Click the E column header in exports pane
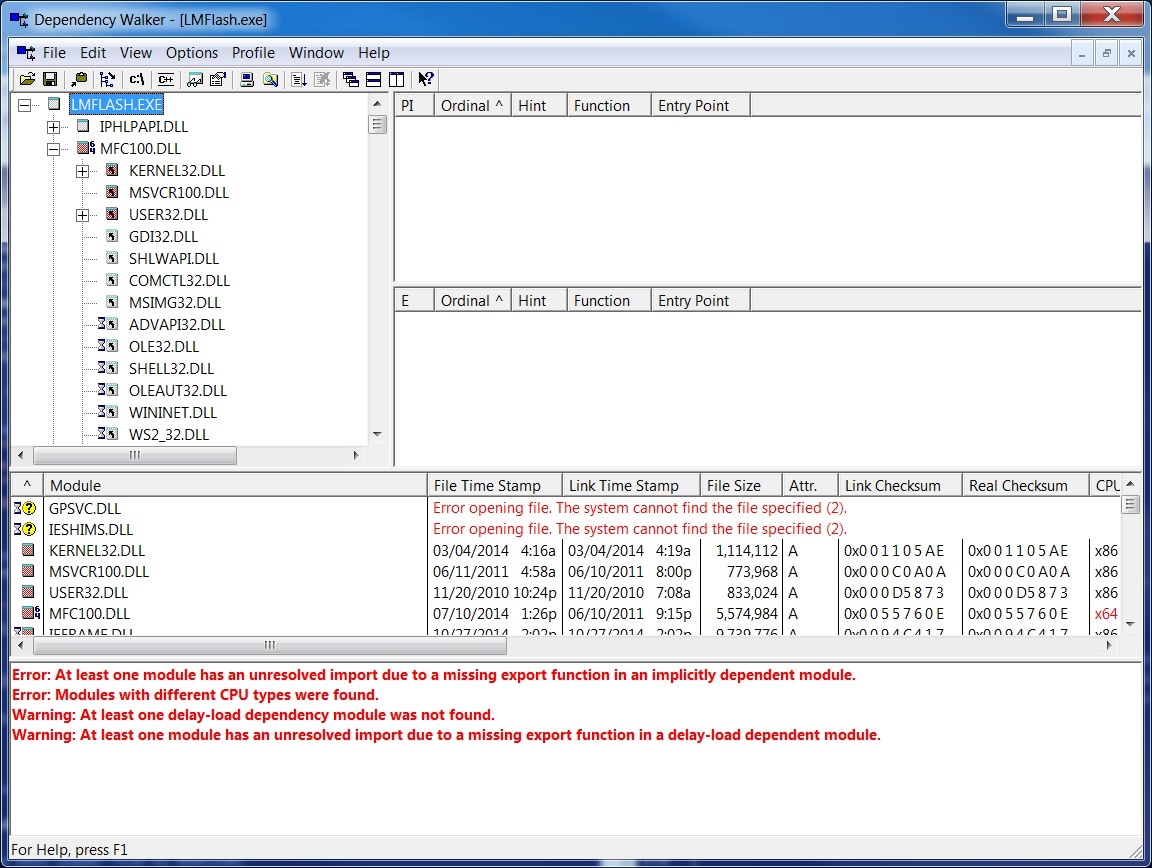The width and height of the screenshot is (1152, 868). click(414, 301)
